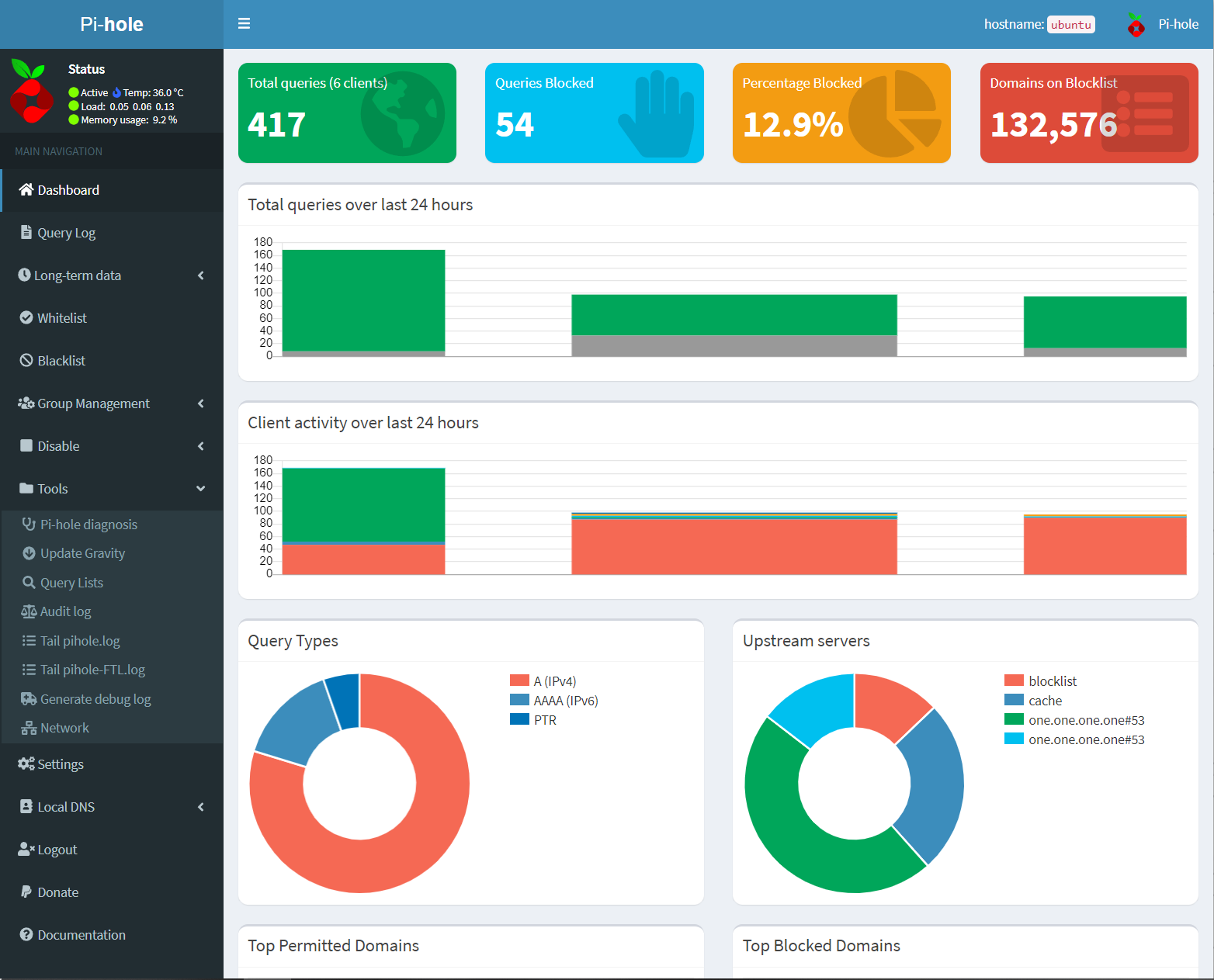The image size is (1214, 980).
Task: Click the Logout link
Action: click(57, 849)
